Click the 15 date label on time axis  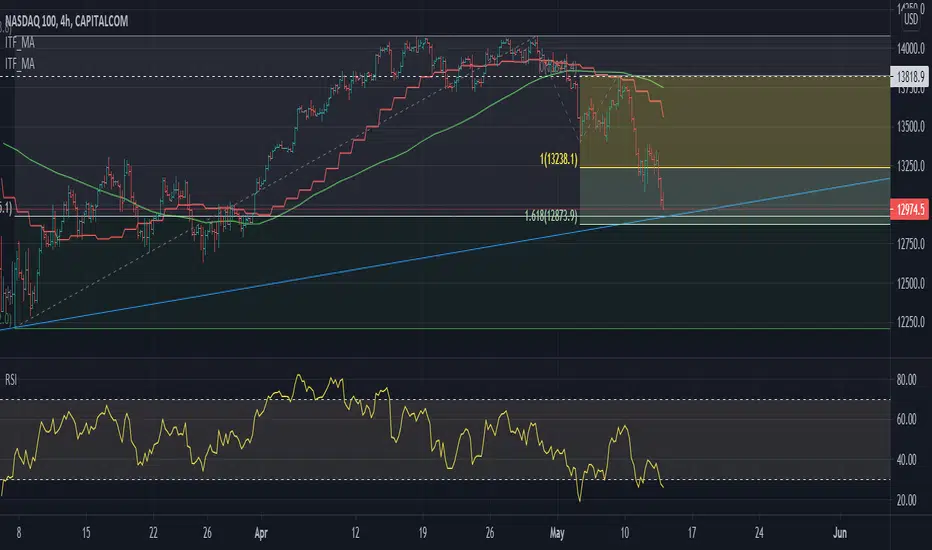pyautogui.click(x=86, y=533)
